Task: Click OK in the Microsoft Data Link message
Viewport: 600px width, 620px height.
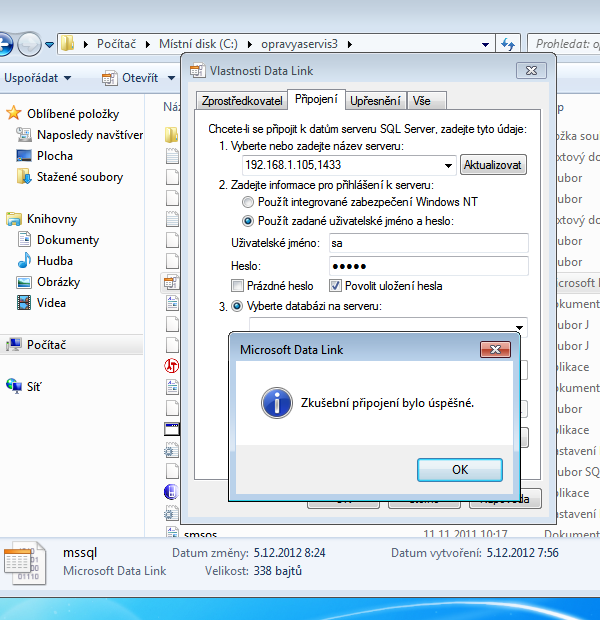Action: [x=460, y=470]
